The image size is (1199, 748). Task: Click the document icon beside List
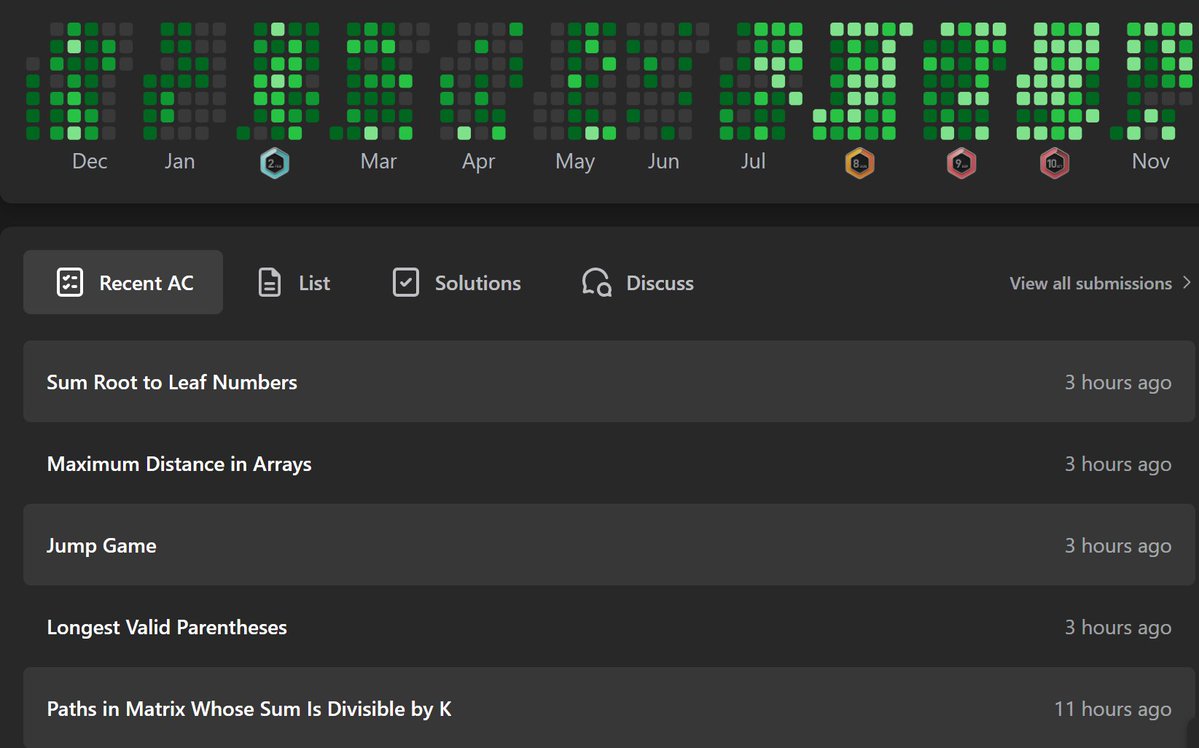[x=268, y=282]
